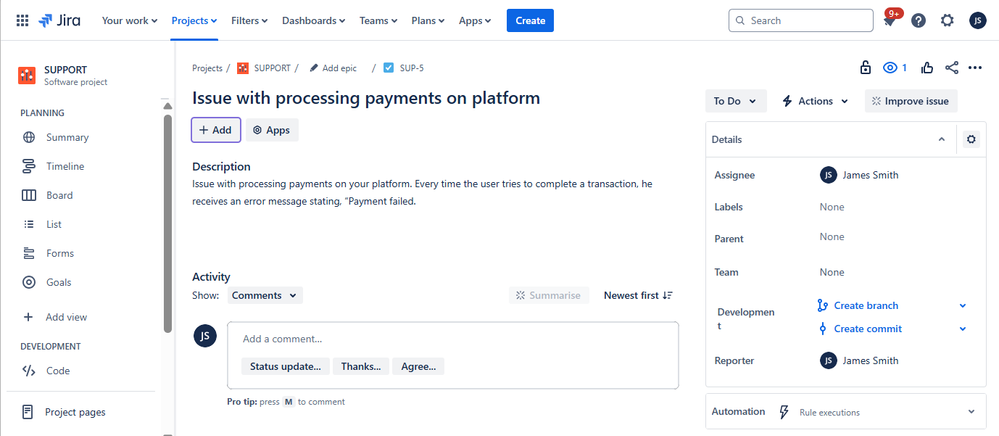Viewport: 999px width, 436px height.
Task: Click the sidebar vertical scrollbar
Action: 168,223
